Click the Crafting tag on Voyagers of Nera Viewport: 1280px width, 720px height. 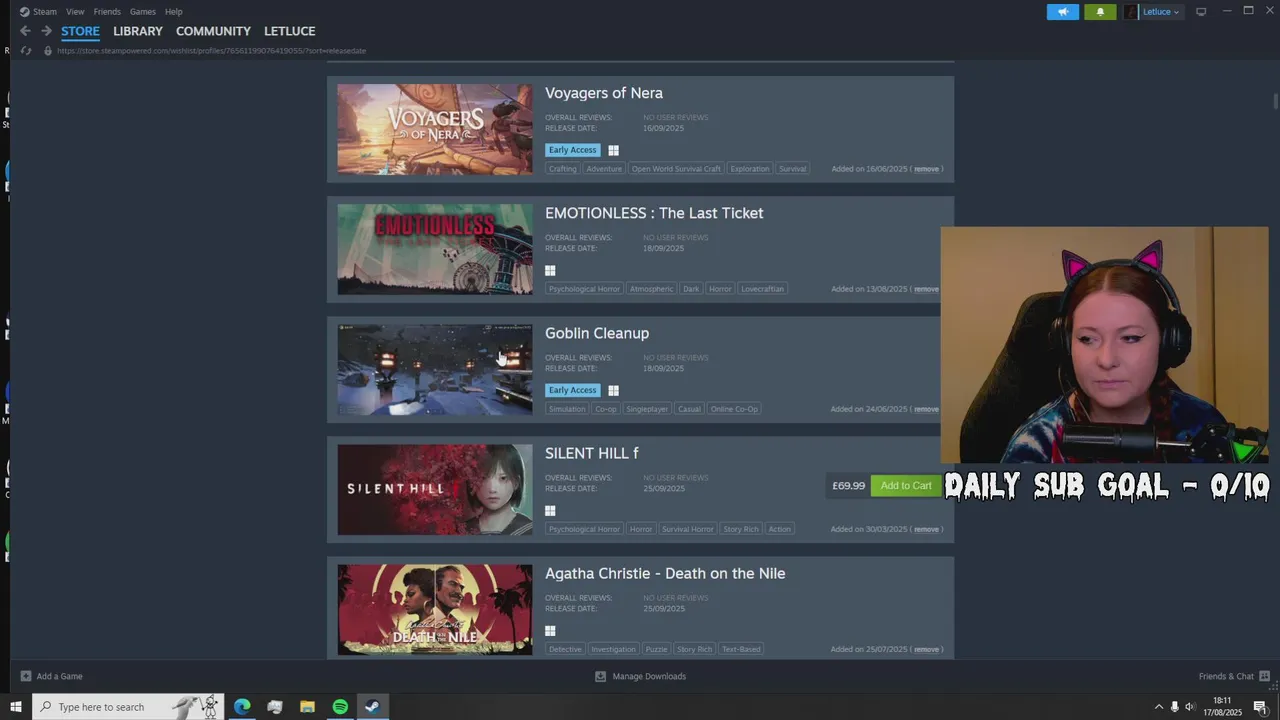coord(562,169)
